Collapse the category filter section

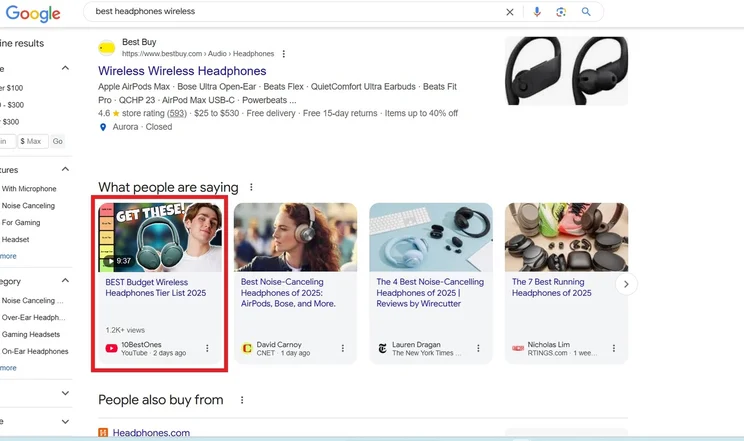point(65,281)
